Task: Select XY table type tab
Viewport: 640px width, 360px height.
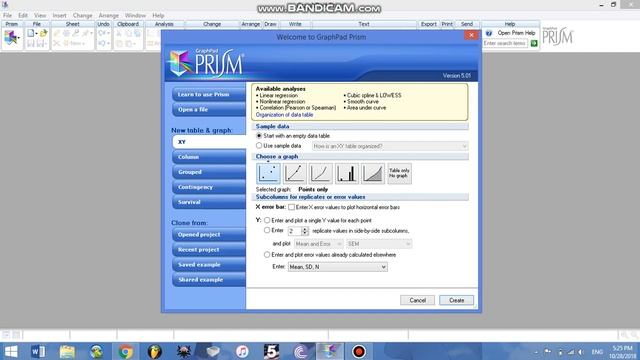Action: point(209,142)
